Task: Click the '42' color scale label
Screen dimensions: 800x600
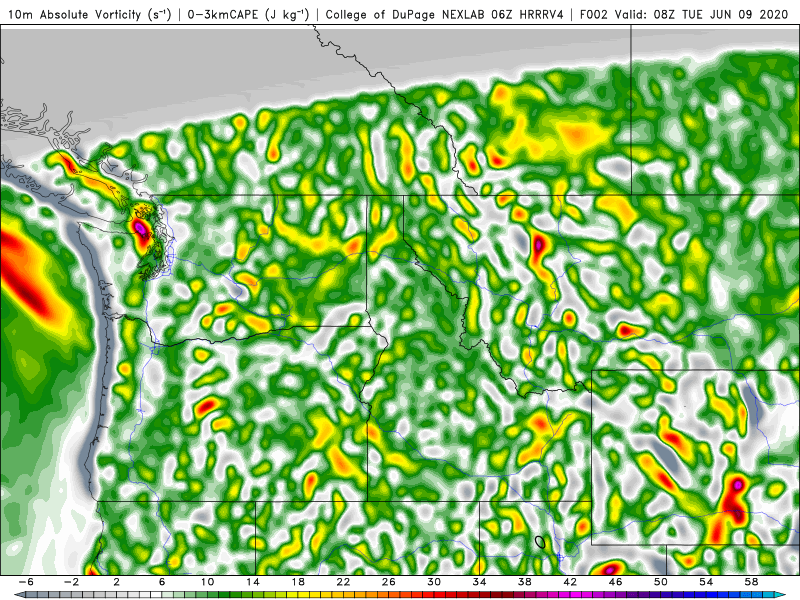Action: click(570, 582)
